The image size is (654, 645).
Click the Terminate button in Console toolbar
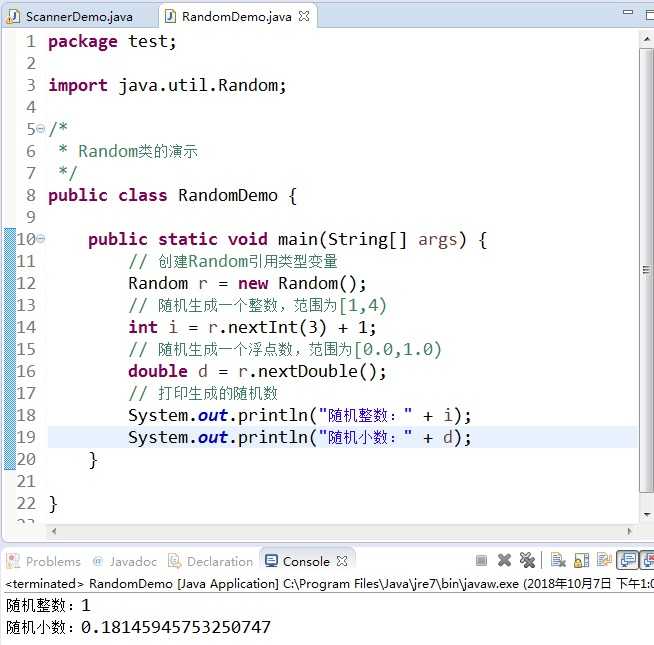pyautogui.click(x=481, y=560)
